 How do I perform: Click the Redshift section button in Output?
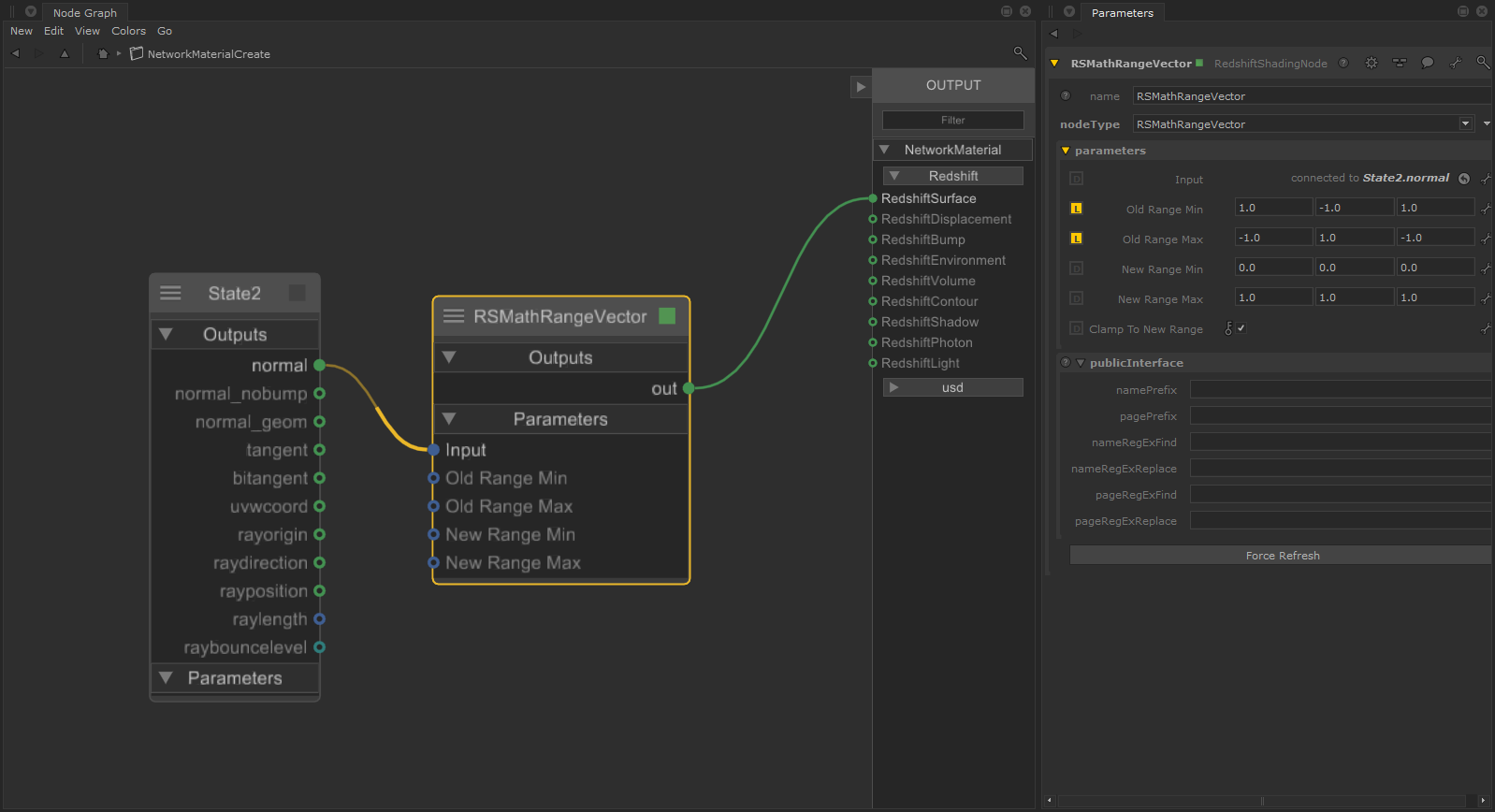click(x=952, y=176)
